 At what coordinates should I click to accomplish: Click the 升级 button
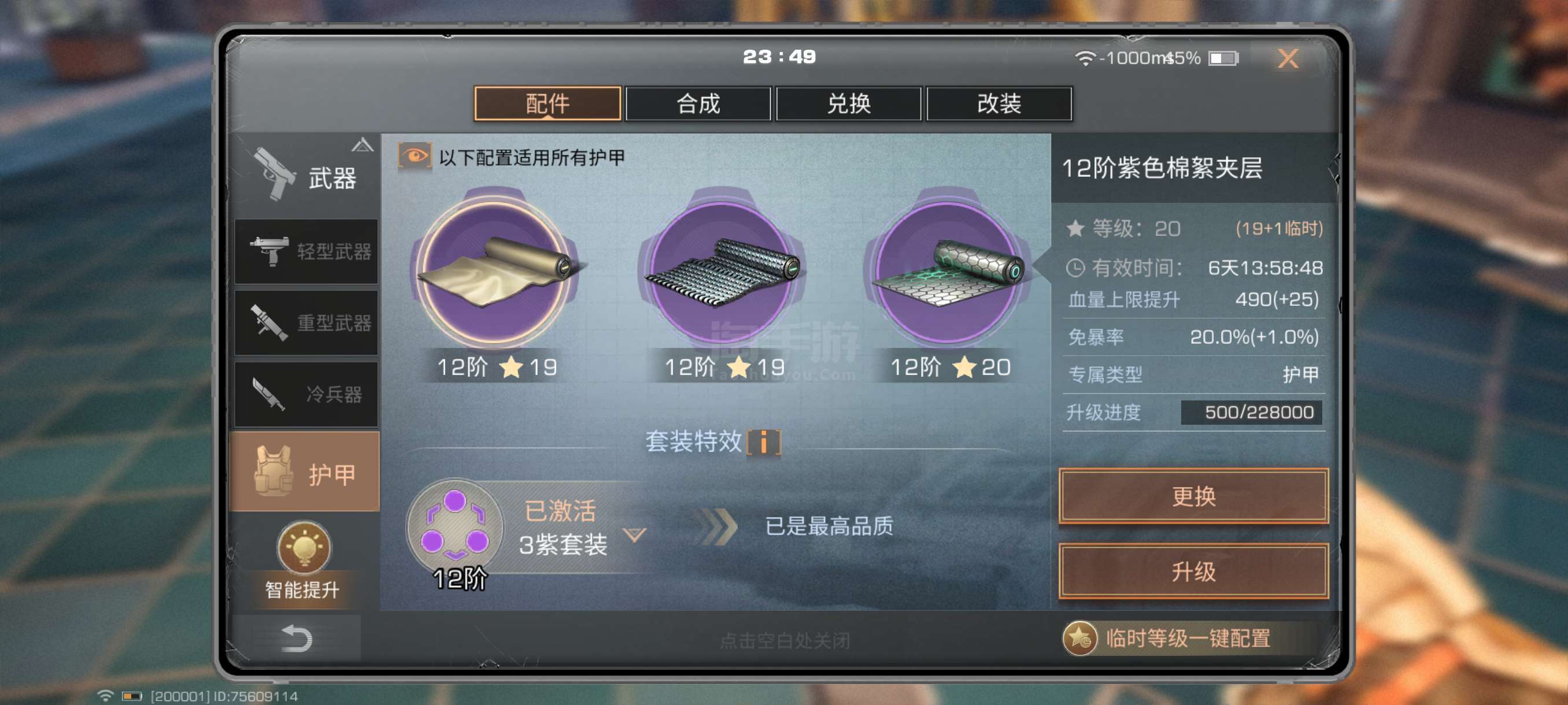[x=1193, y=571]
